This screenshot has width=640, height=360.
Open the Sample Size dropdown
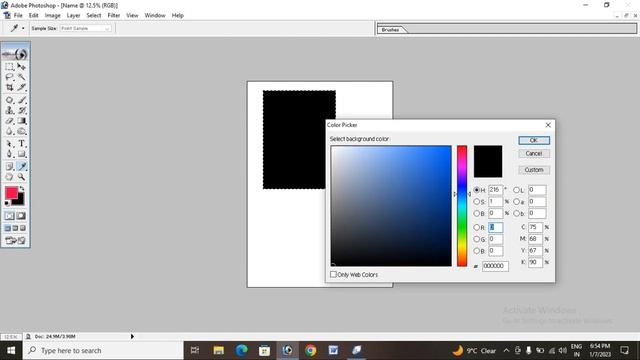coord(85,28)
